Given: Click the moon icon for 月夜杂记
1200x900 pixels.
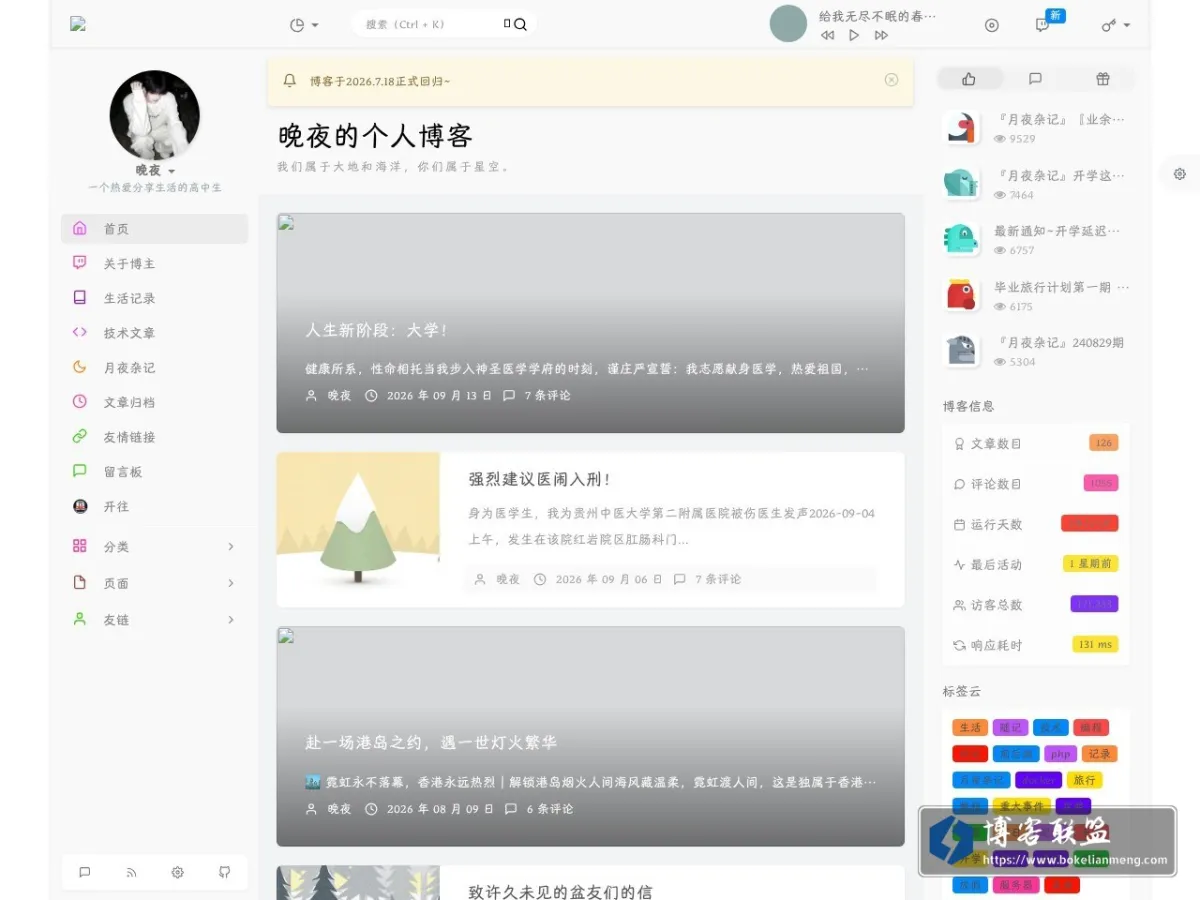Looking at the screenshot, I should 80,367.
